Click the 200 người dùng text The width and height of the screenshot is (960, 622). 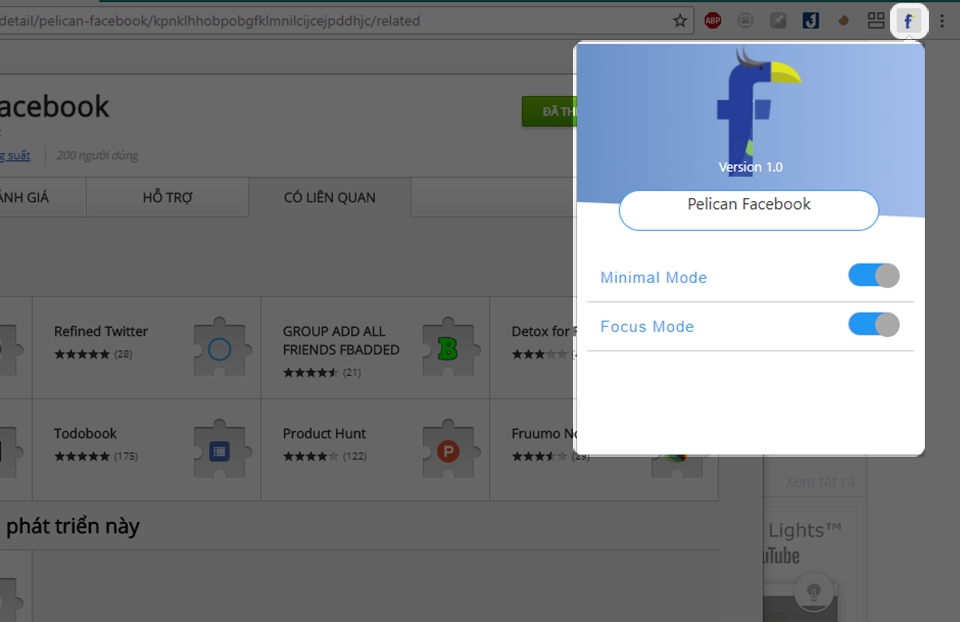(x=97, y=156)
